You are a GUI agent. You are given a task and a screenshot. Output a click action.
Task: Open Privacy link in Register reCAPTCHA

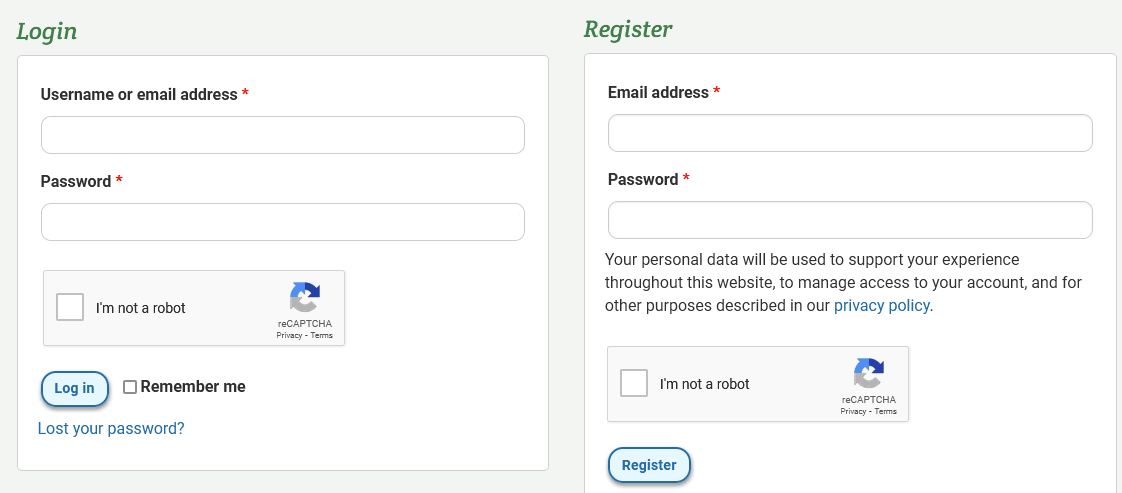(x=853, y=411)
